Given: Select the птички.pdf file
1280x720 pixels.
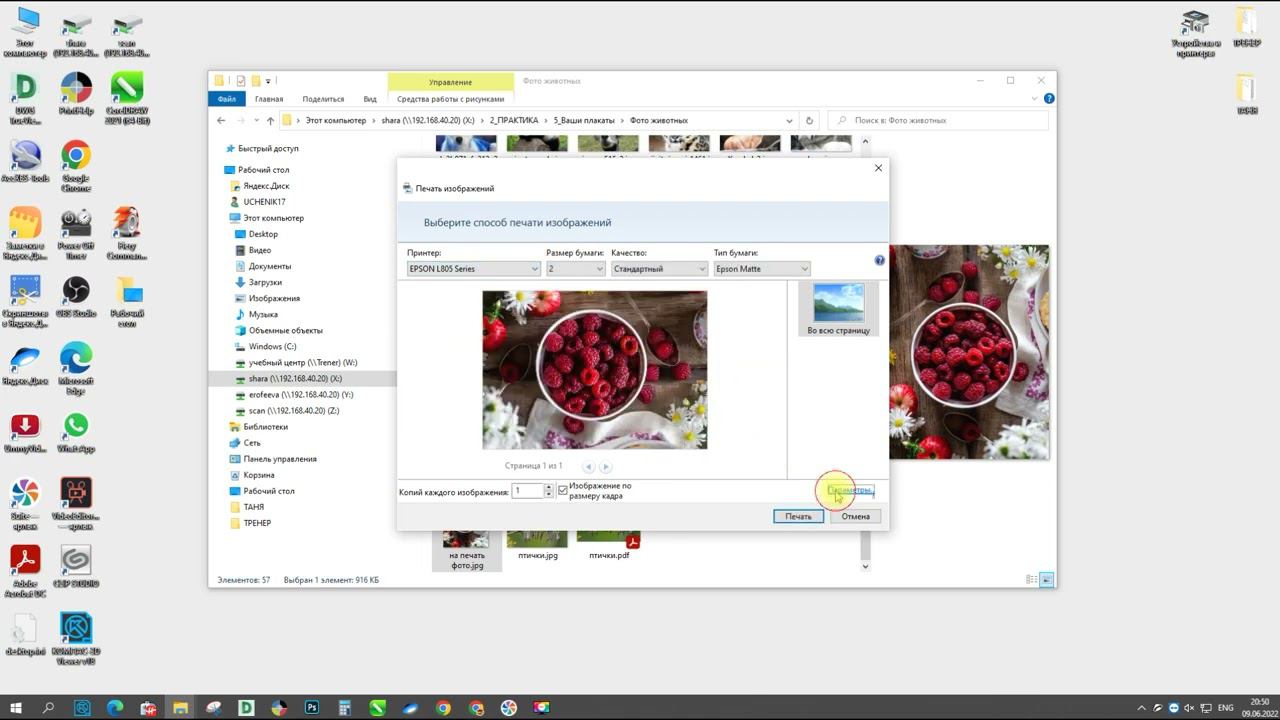Looking at the screenshot, I should coord(609,546).
